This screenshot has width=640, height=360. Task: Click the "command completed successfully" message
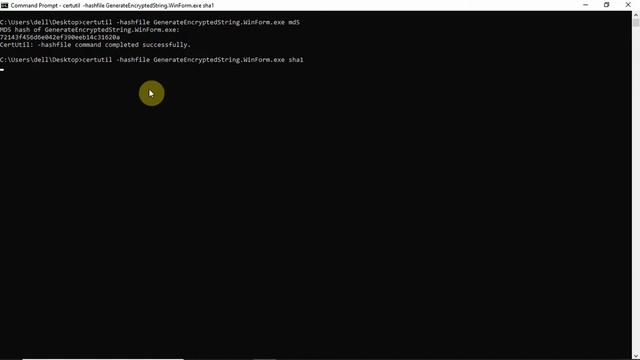point(95,45)
